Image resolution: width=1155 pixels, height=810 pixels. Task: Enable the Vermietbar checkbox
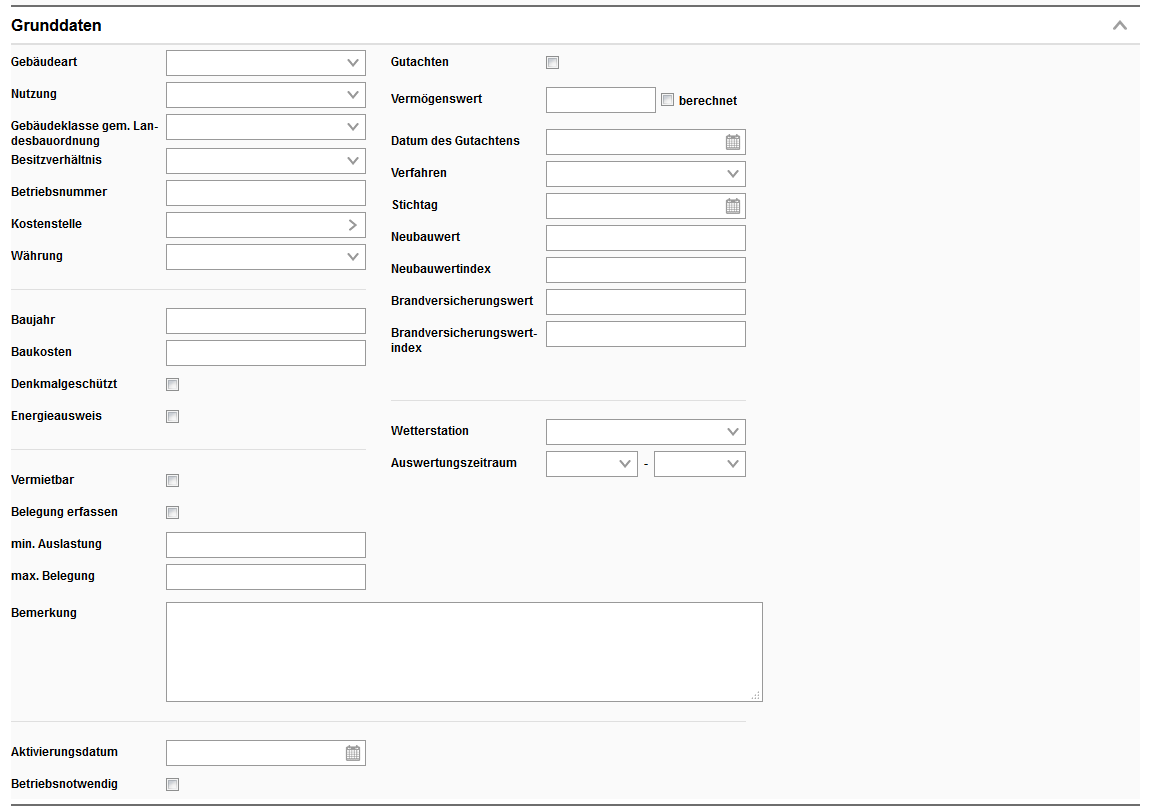tap(173, 481)
